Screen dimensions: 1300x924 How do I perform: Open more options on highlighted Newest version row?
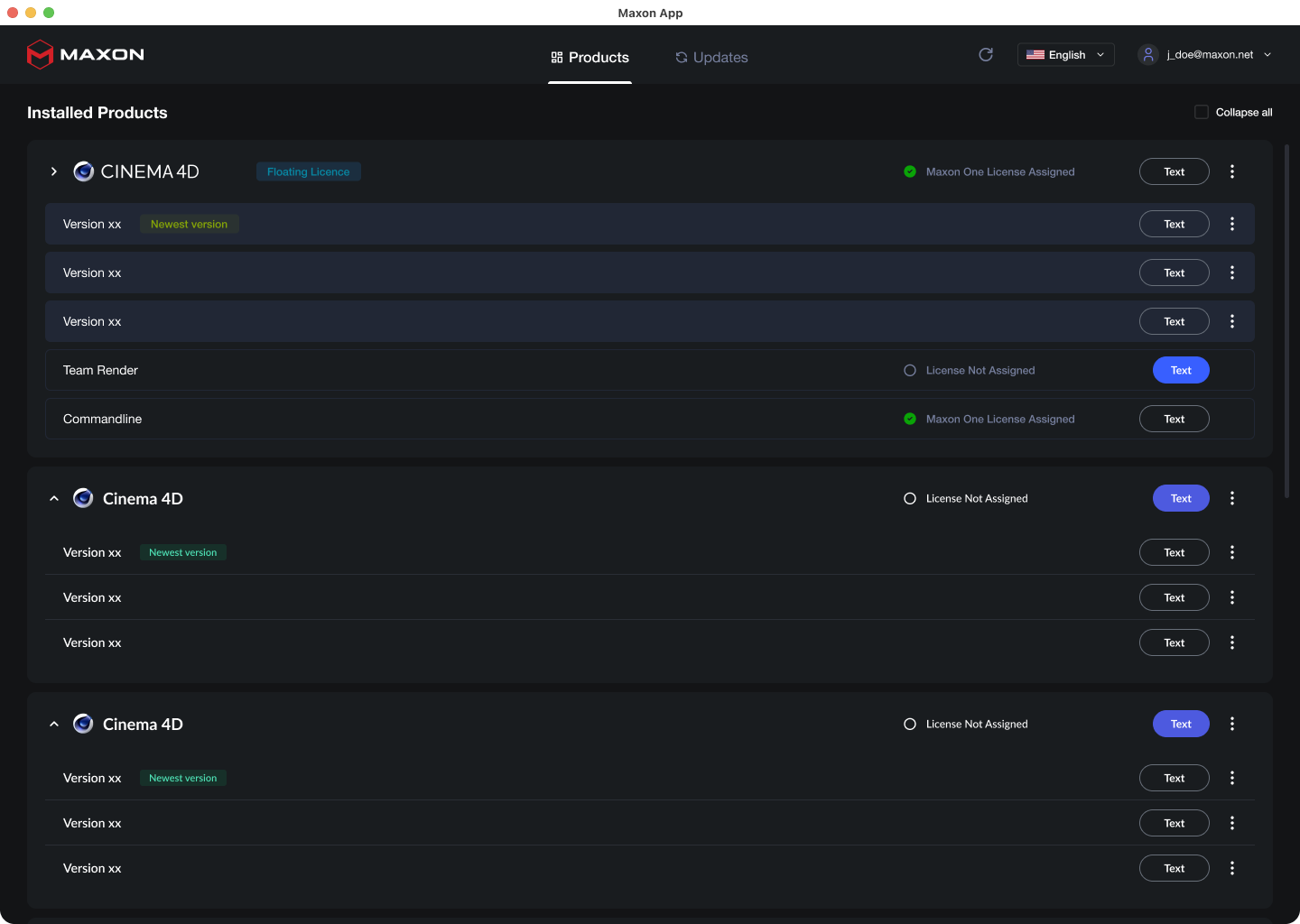point(1232,224)
